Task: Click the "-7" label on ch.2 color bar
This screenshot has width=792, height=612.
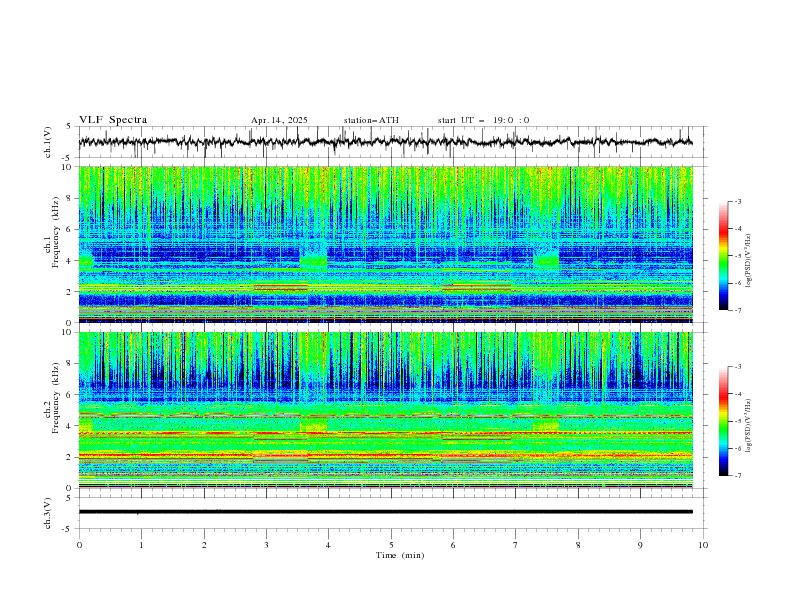Action: point(738,476)
